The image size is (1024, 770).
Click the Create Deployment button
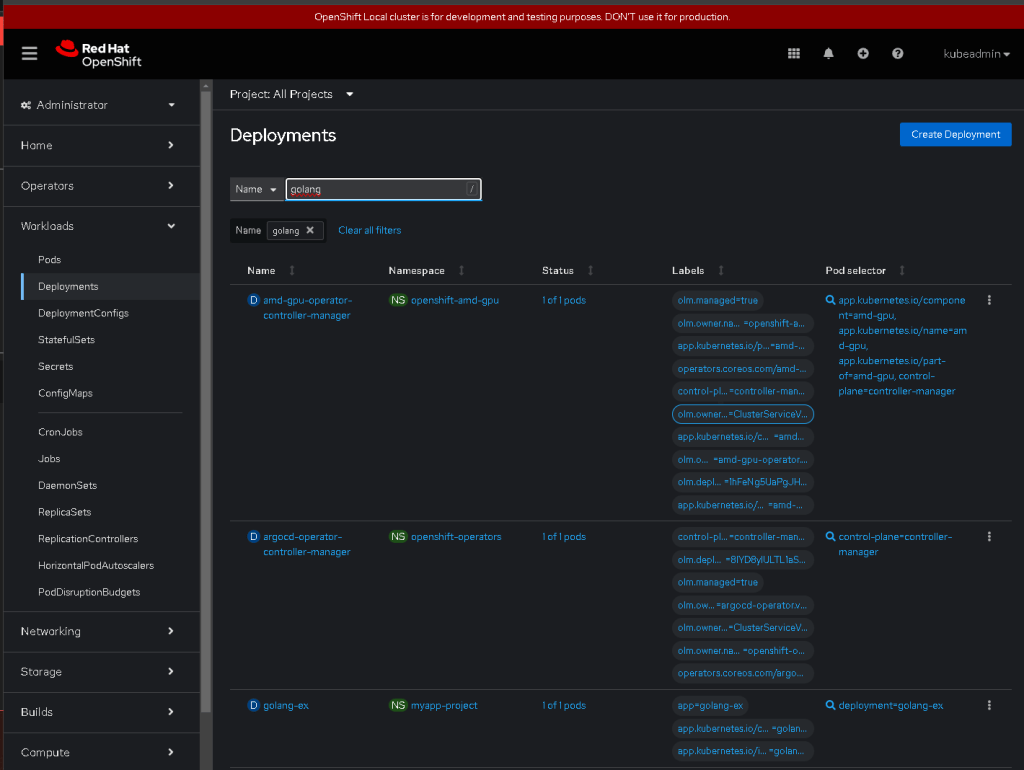pyautogui.click(x=955, y=135)
